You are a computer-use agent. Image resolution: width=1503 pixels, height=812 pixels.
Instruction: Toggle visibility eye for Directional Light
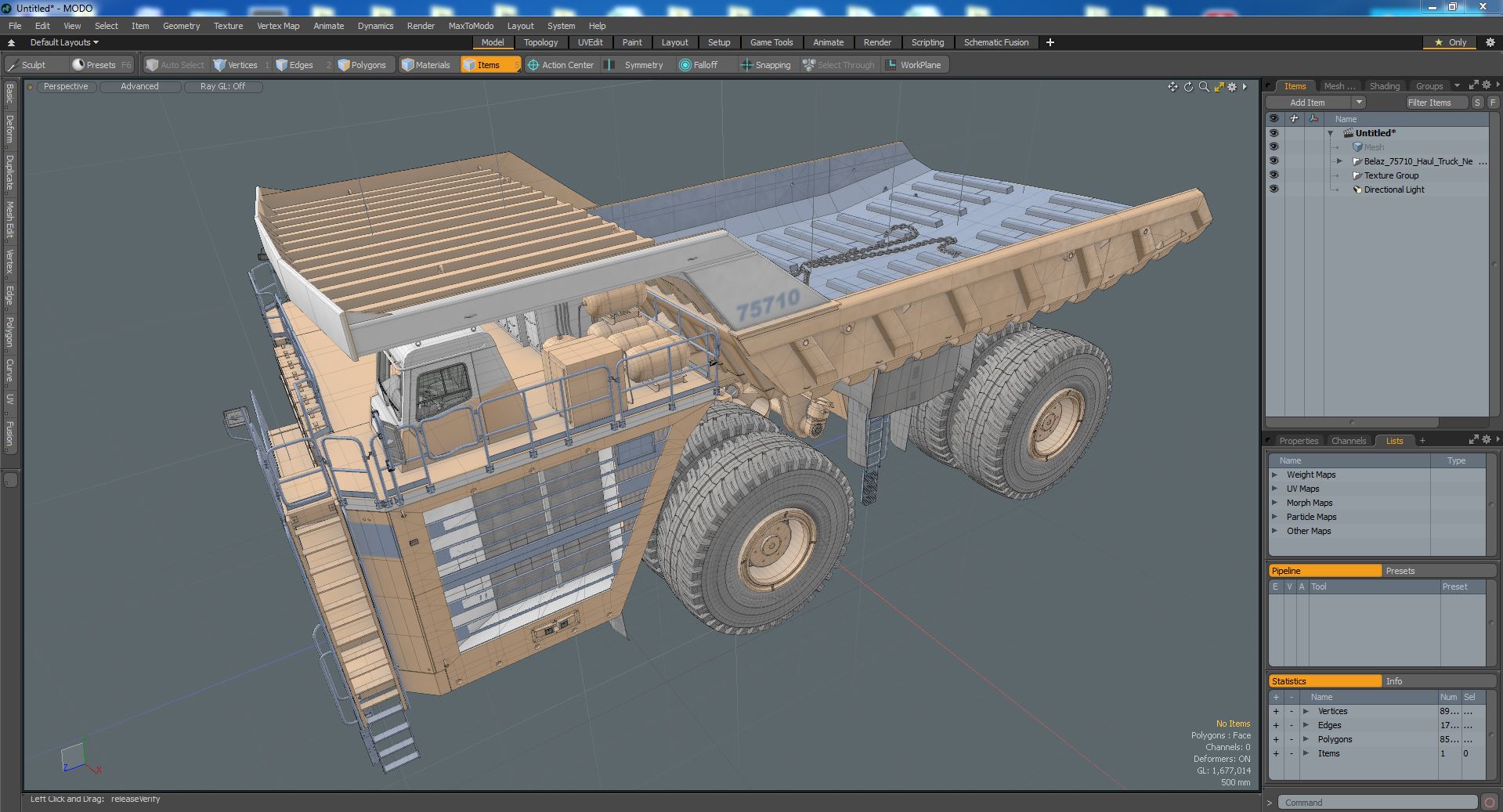pos(1274,189)
